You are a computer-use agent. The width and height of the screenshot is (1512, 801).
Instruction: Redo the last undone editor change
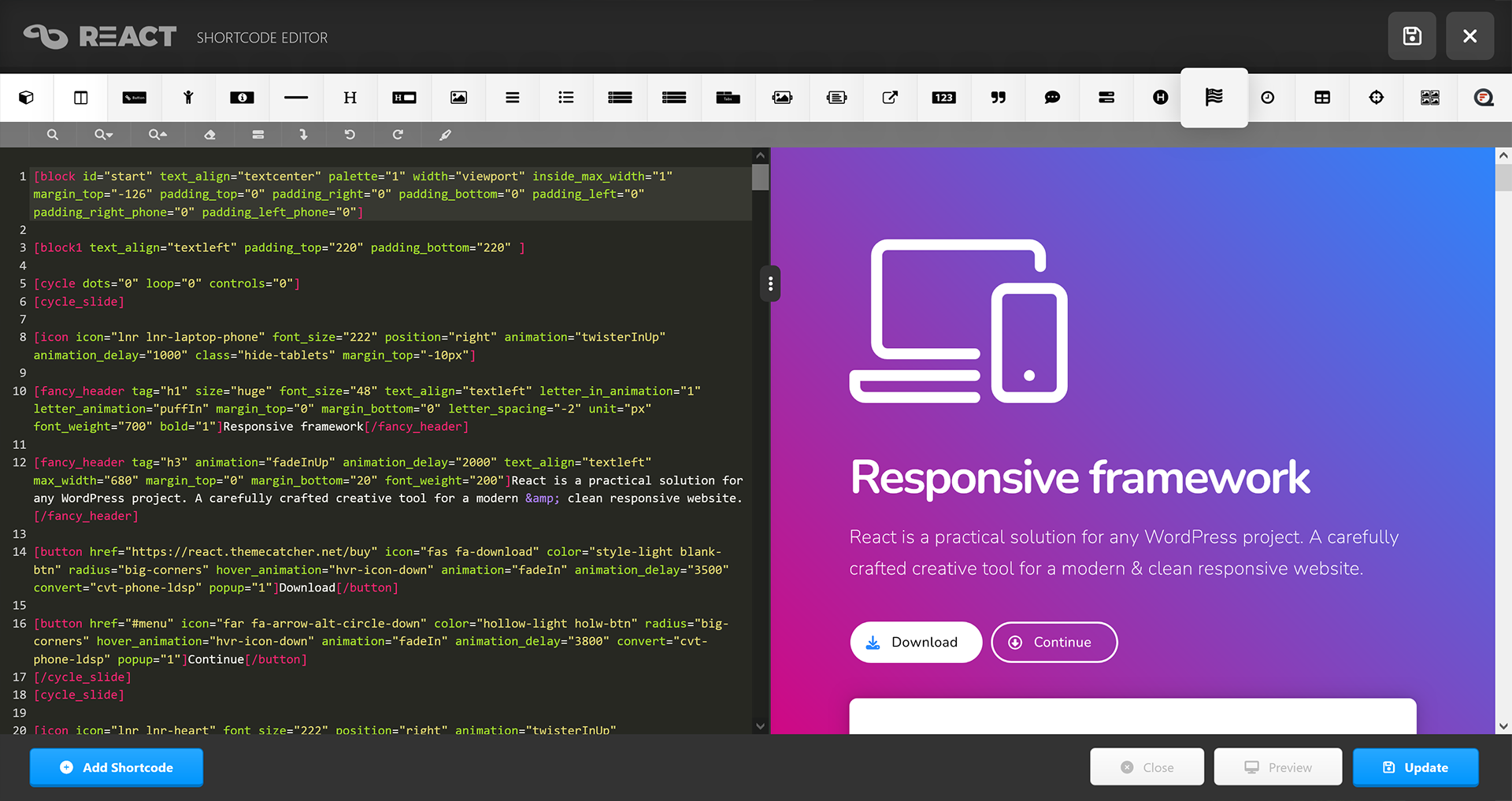[398, 135]
